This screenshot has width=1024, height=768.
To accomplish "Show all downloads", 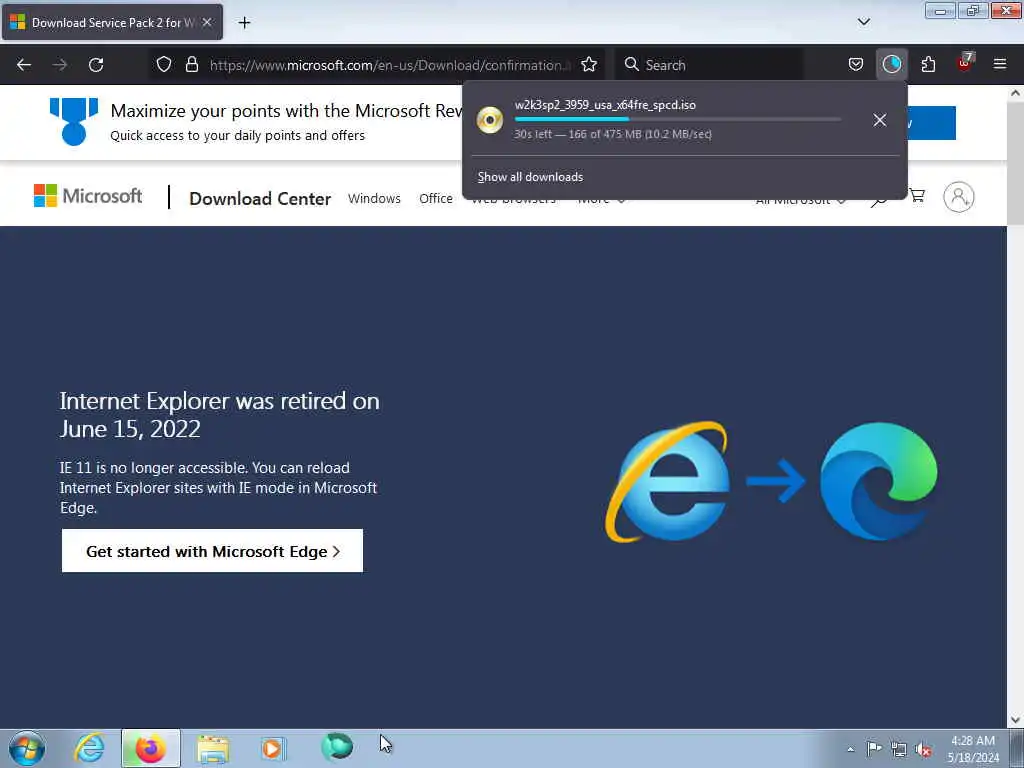I will click(530, 177).
